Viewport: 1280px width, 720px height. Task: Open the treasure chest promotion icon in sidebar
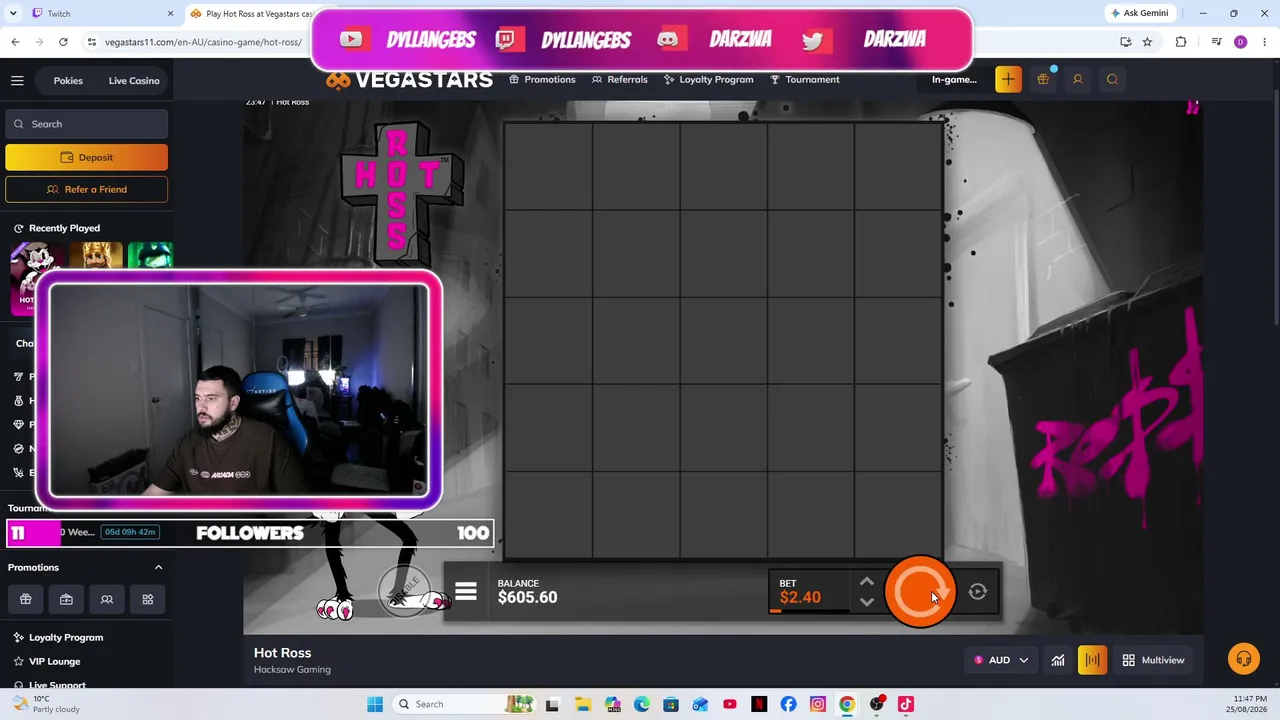pyautogui.click(x=66, y=599)
